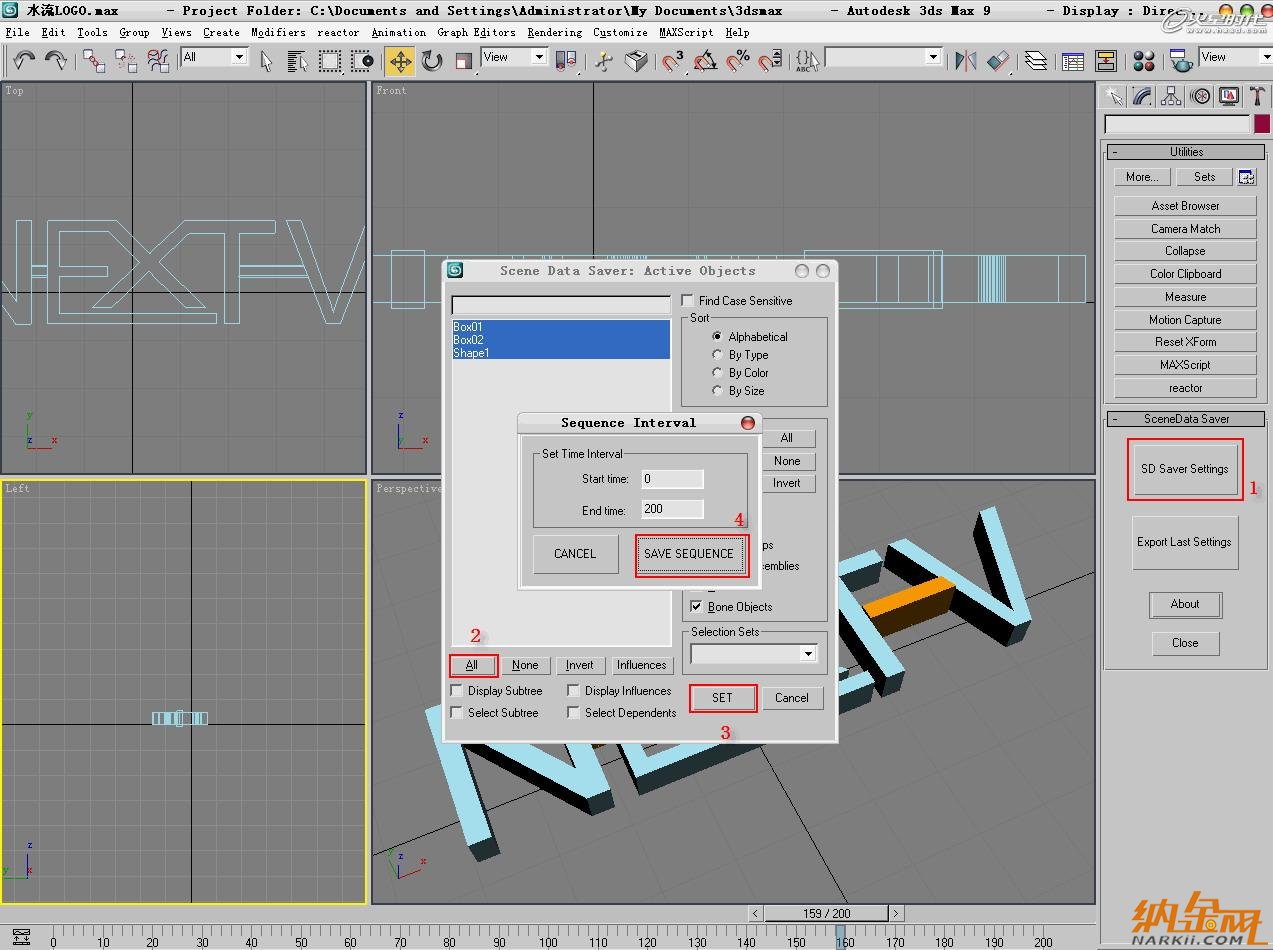Image resolution: width=1273 pixels, height=950 pixels.
Task: Enable Find Case Sensitive checkbox
Action: click(x=688, y=300)
